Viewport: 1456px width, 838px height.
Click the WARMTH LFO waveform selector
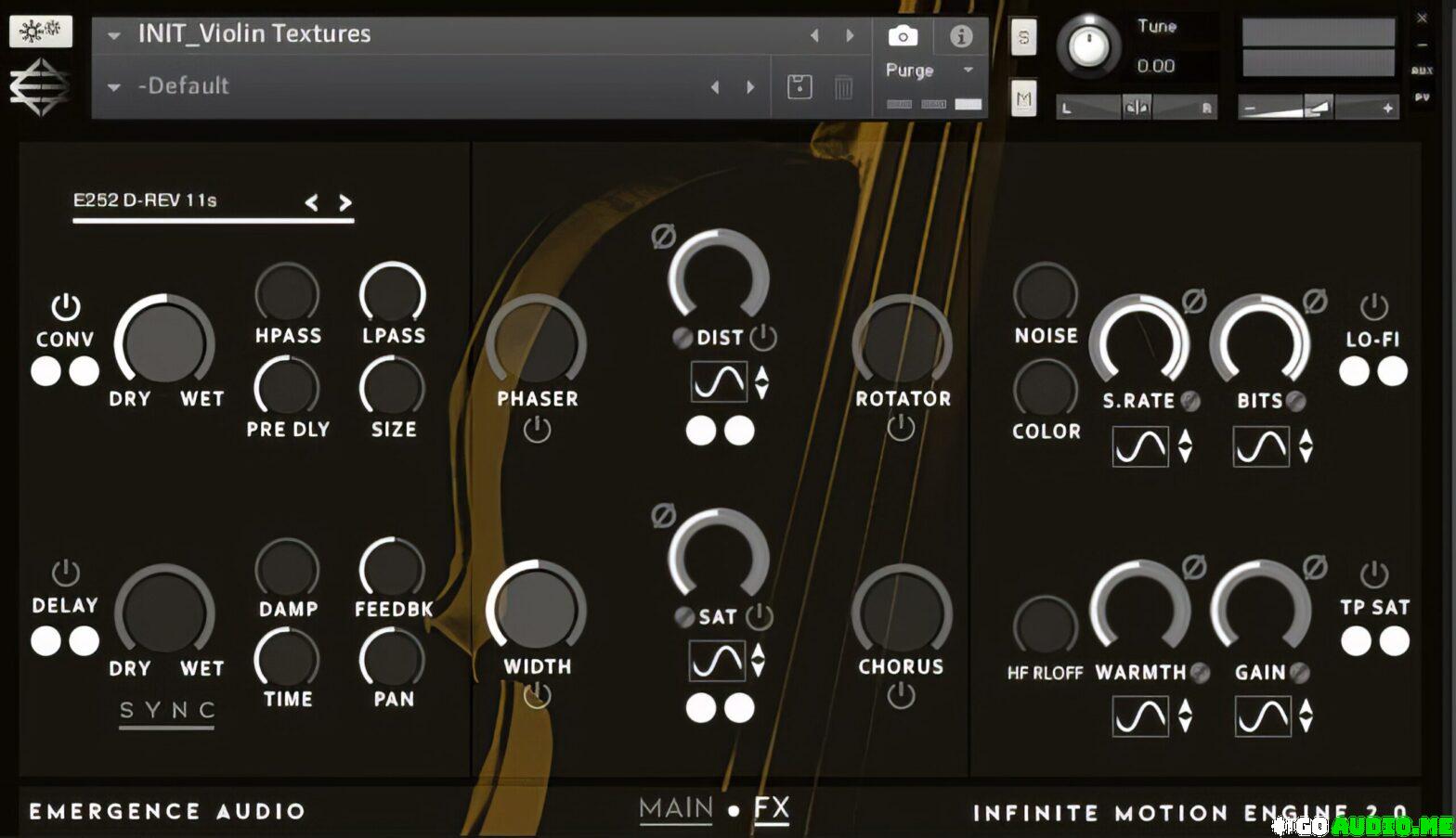coord(1140,716)
